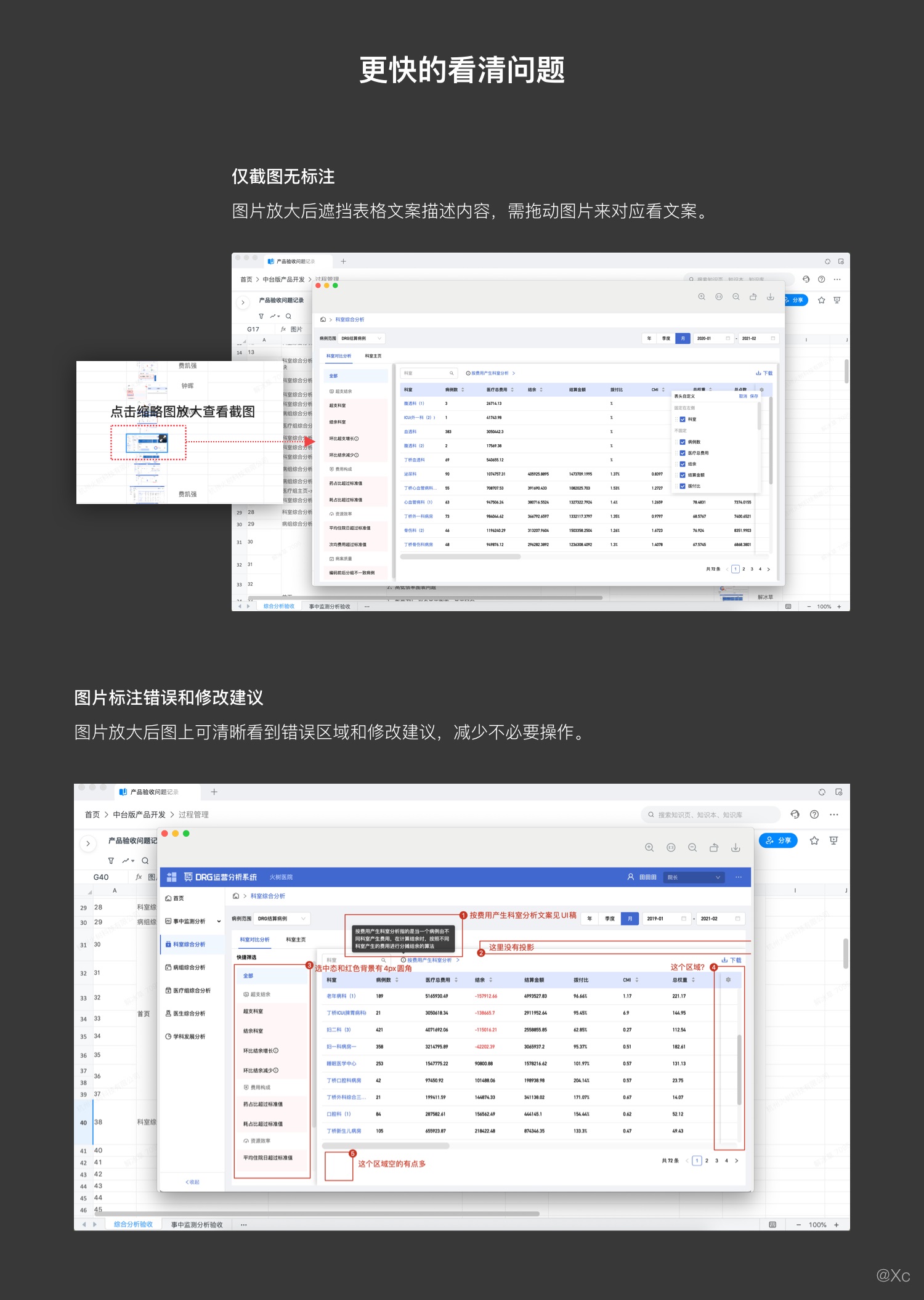Click the DRG system app-grid icon
The width and height of the screenshot is (924, 1300).
172,877
